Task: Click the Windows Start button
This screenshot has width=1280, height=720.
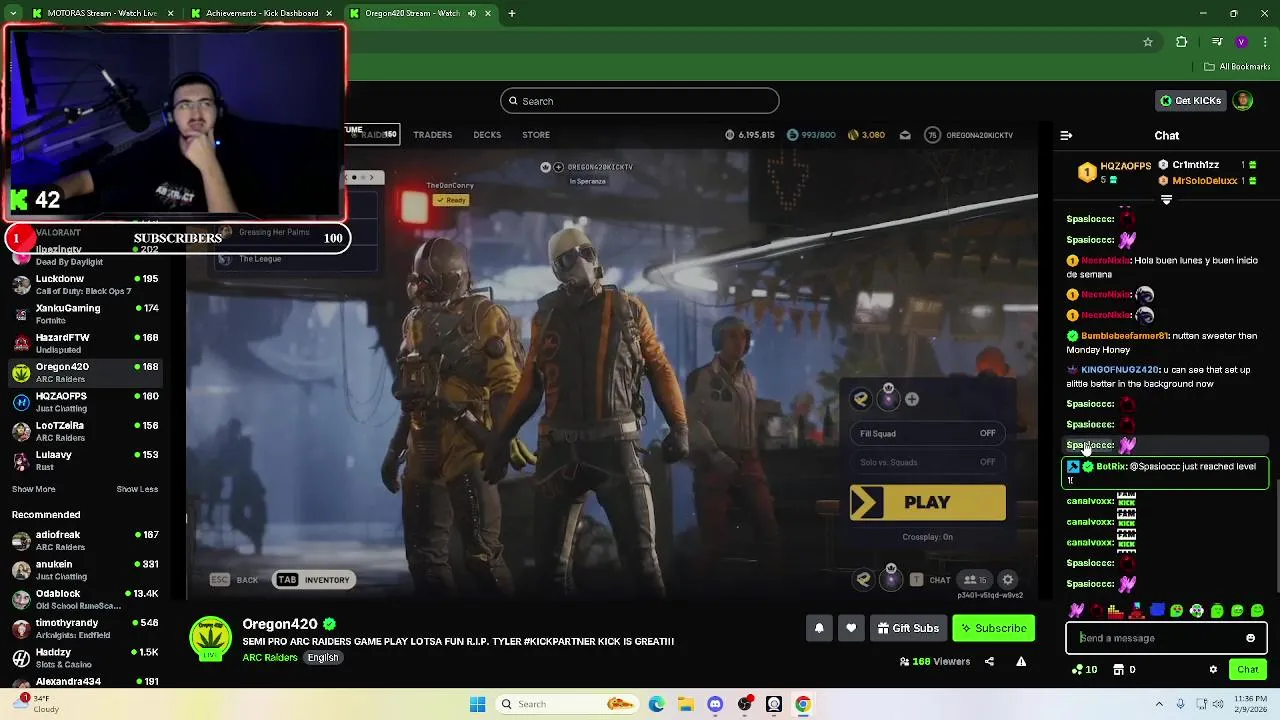Action: 477,704
